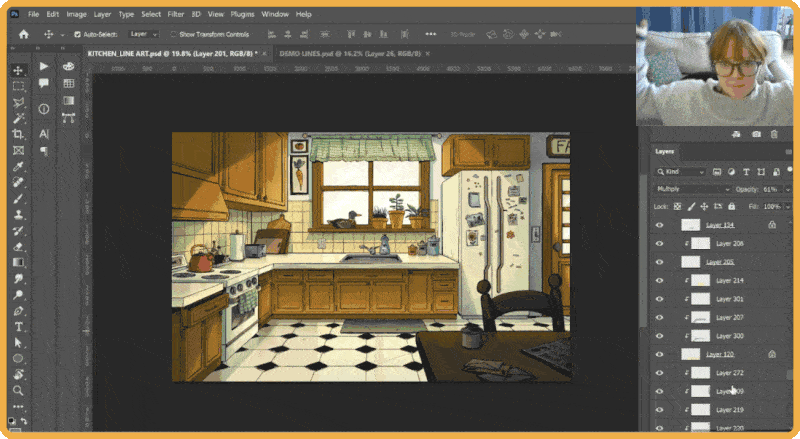The height and width of the screenshot is (439, 800).
Task: Open the Edit Toolbar three-dots menu
Action: (18, 406)
